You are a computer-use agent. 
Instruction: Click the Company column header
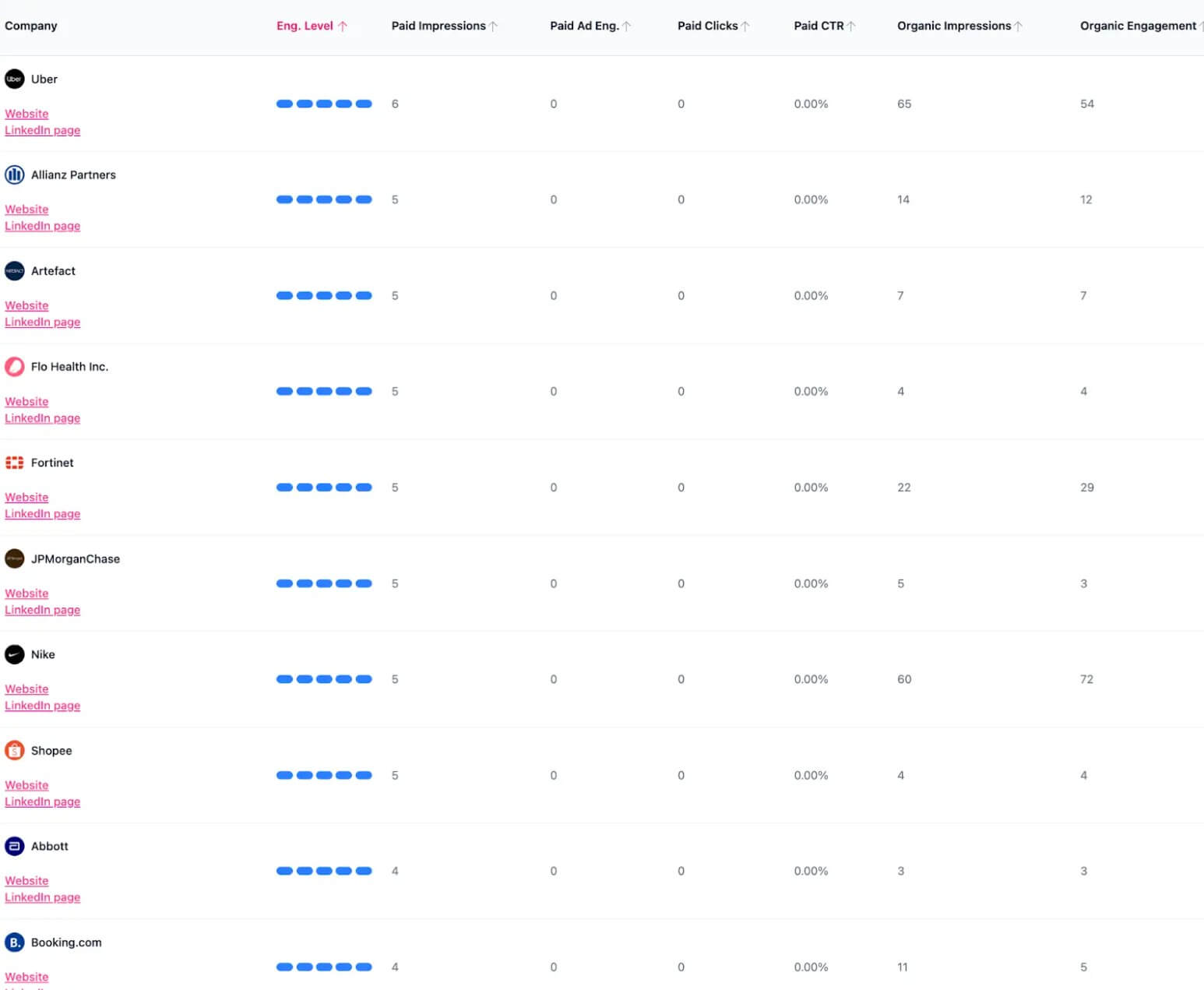[31, 26]
